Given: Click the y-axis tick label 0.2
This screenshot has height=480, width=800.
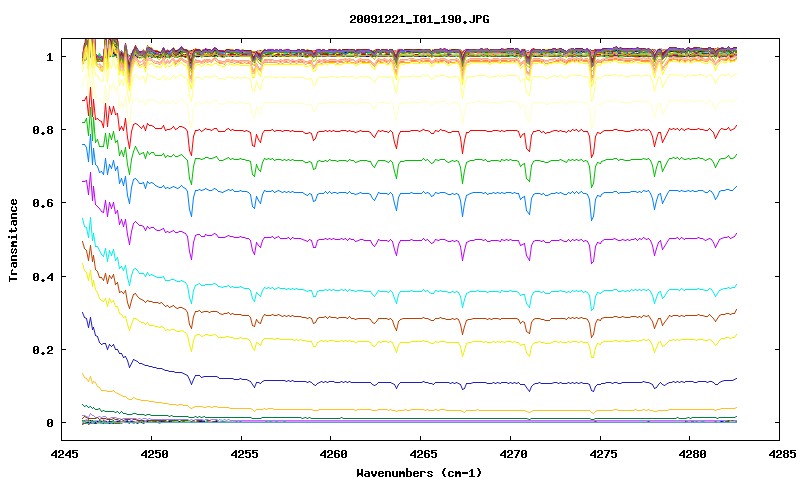Looking at the screenshot, I should (43, 350).
